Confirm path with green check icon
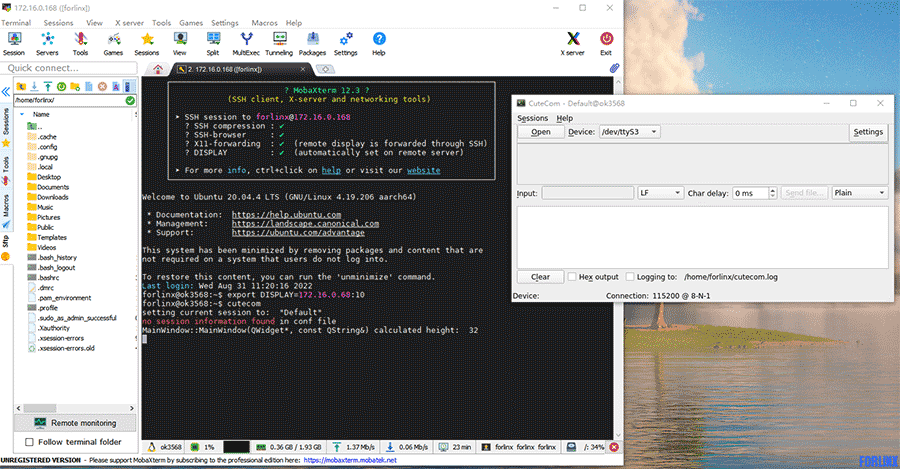 click(130, 100)
